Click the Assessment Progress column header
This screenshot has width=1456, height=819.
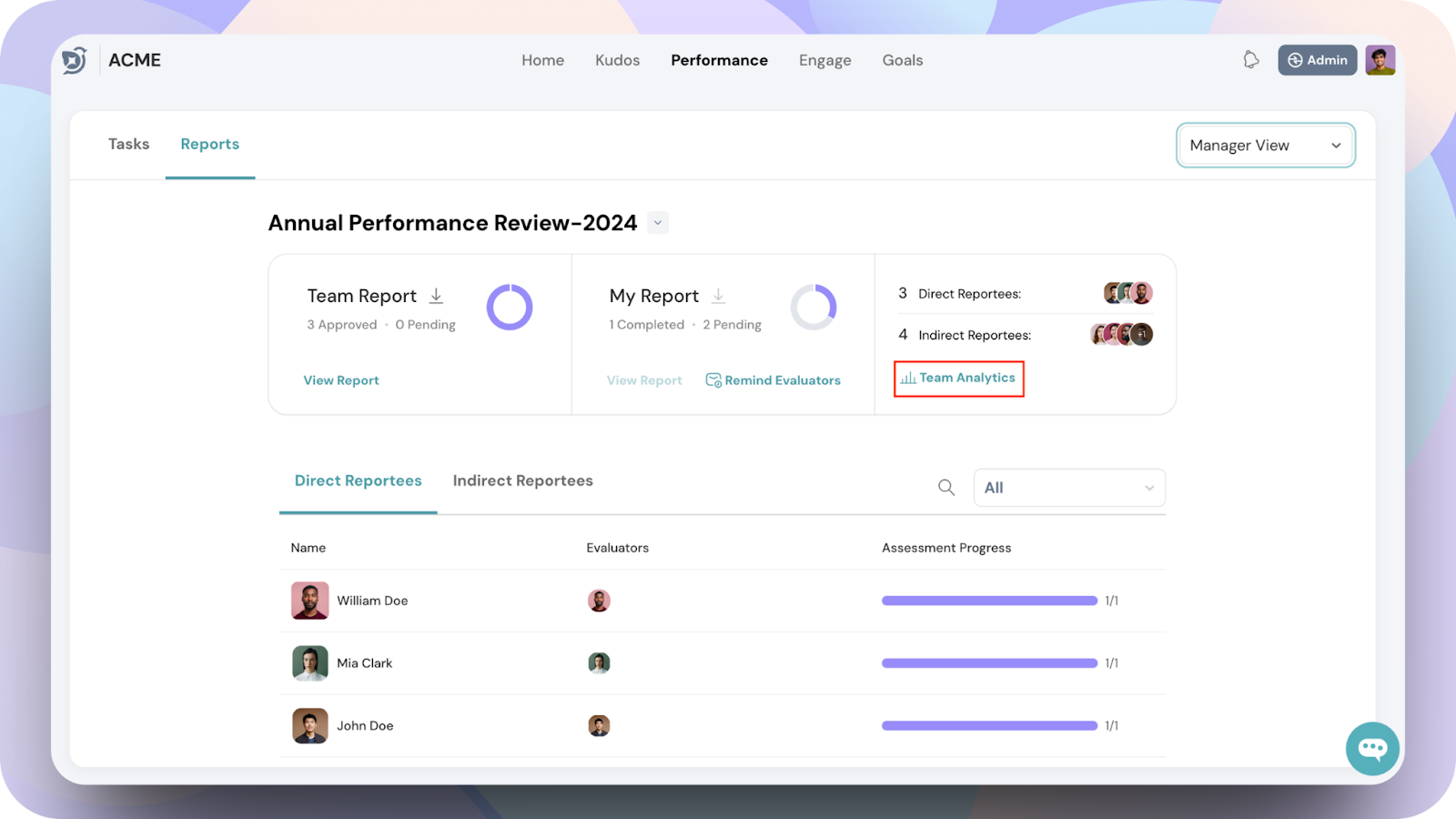click(x=946, y=548)
